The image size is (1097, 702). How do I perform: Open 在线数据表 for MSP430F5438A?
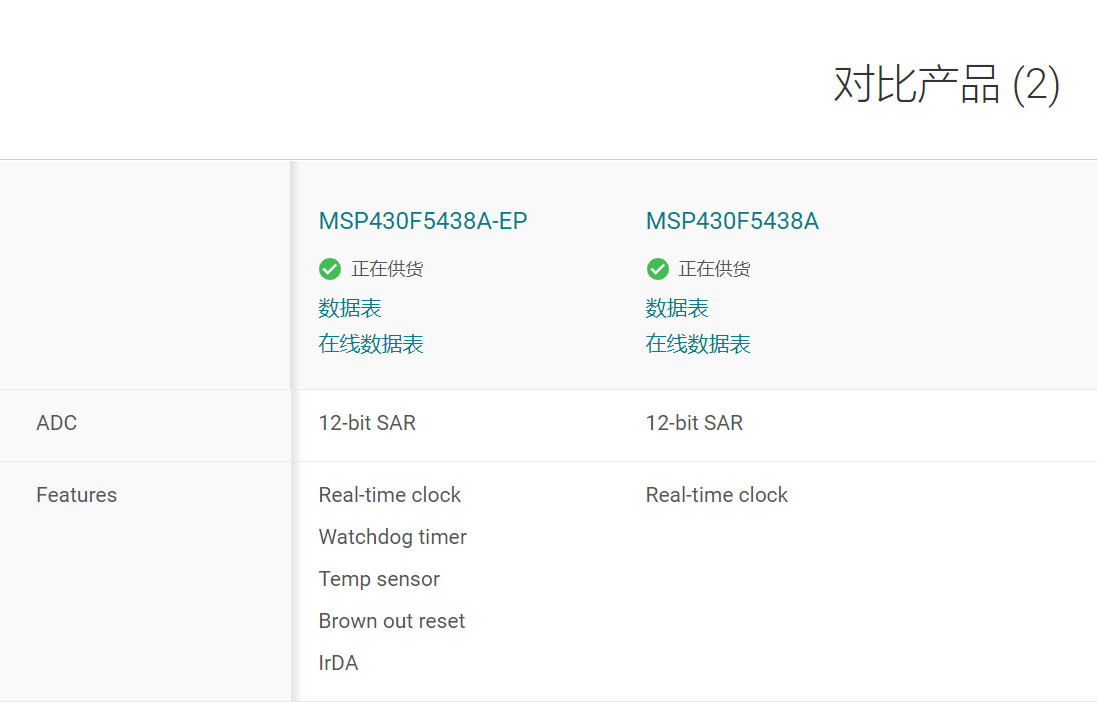click(x=698, y=344)
